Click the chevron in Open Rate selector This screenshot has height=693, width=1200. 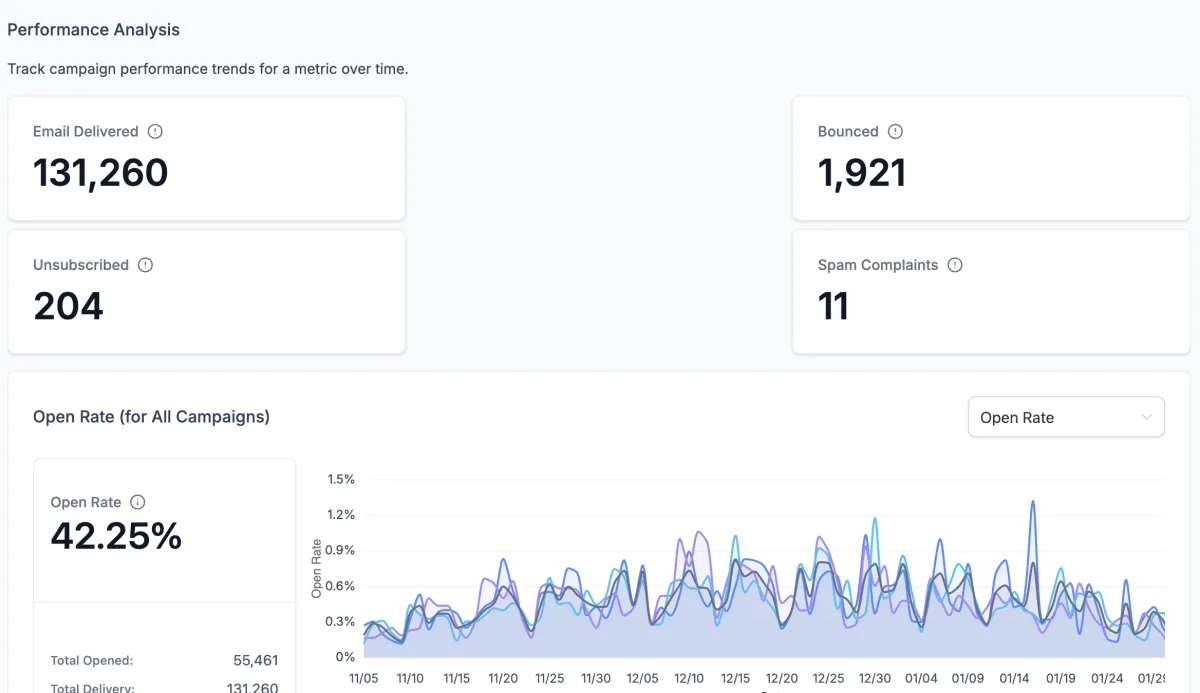(1147, 417)
